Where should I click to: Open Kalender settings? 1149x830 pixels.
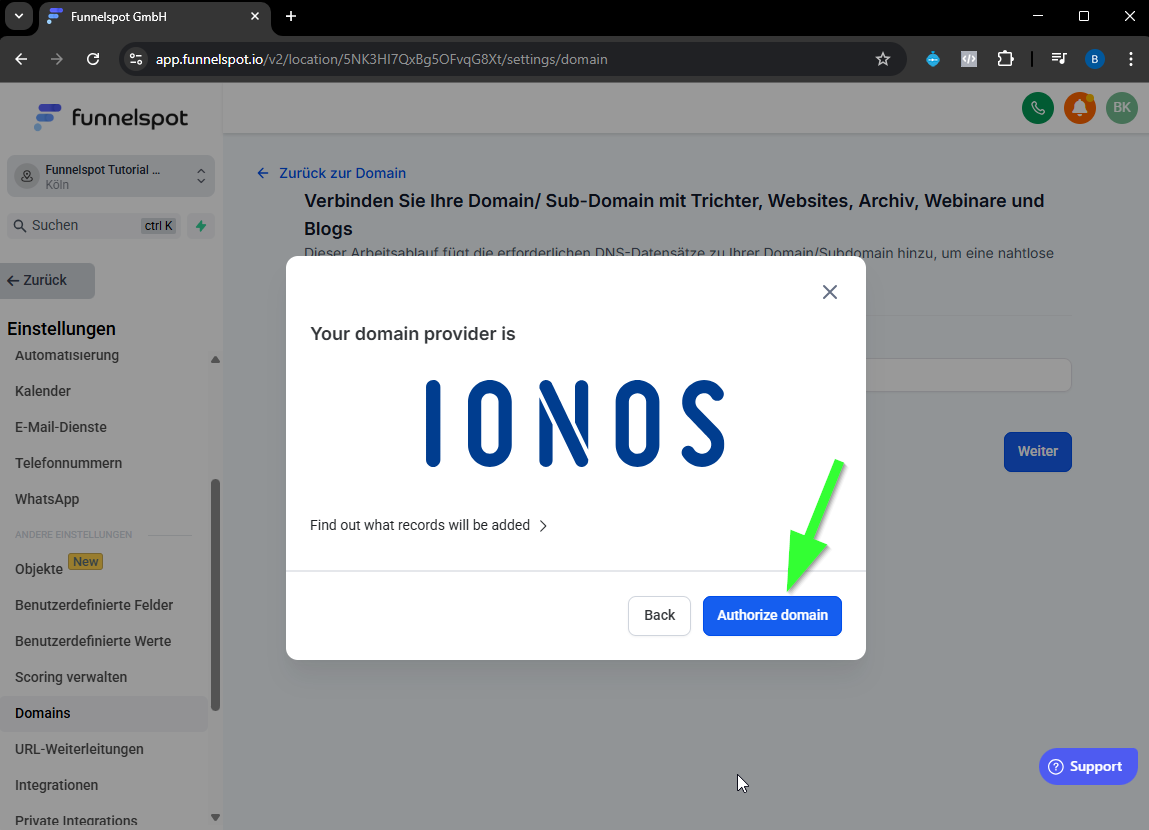point(43,391)
